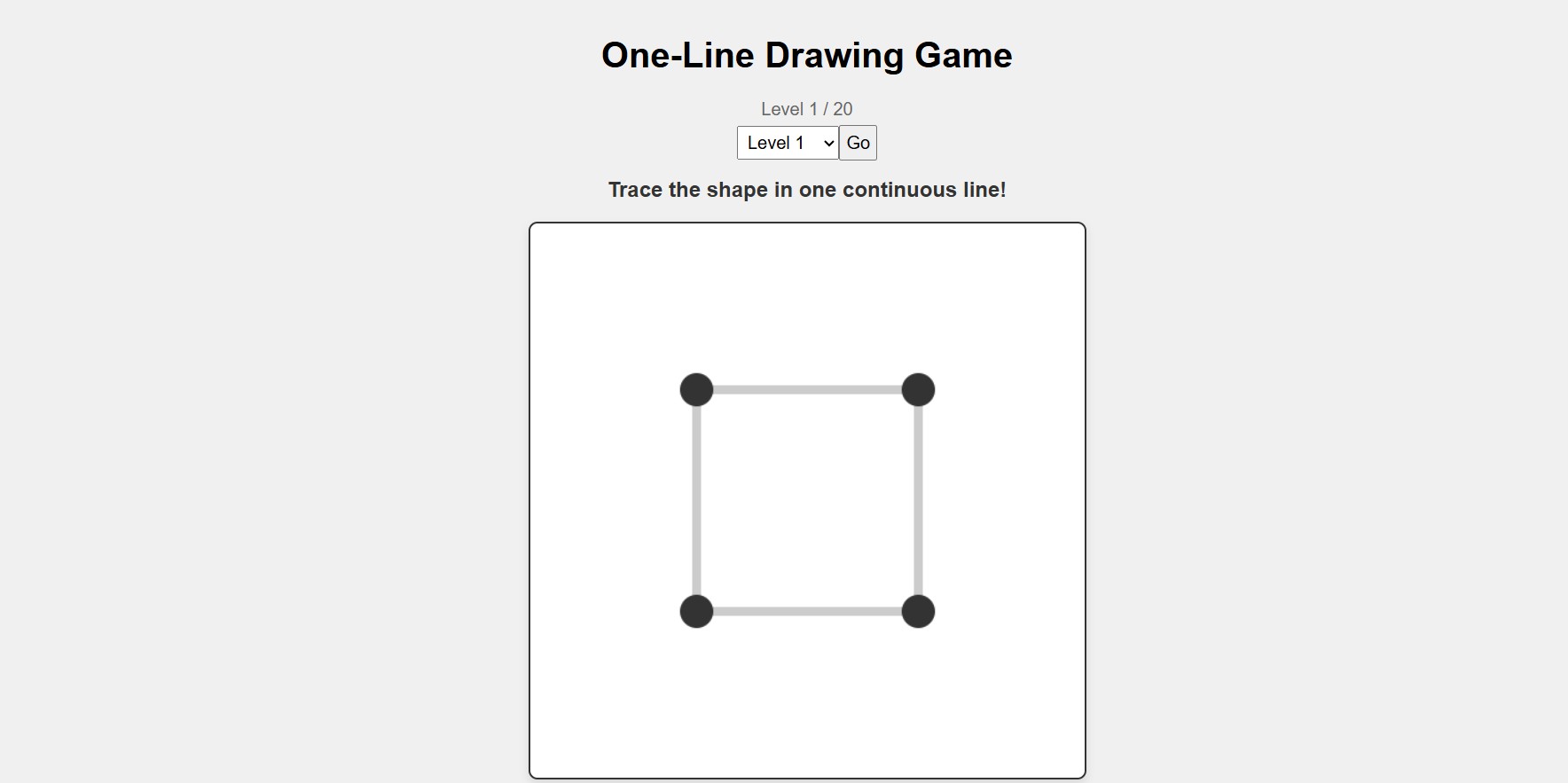Expand the level selector list
Image resolution: width=1568 pixels, height=783 pixels.
coord(787,143)
